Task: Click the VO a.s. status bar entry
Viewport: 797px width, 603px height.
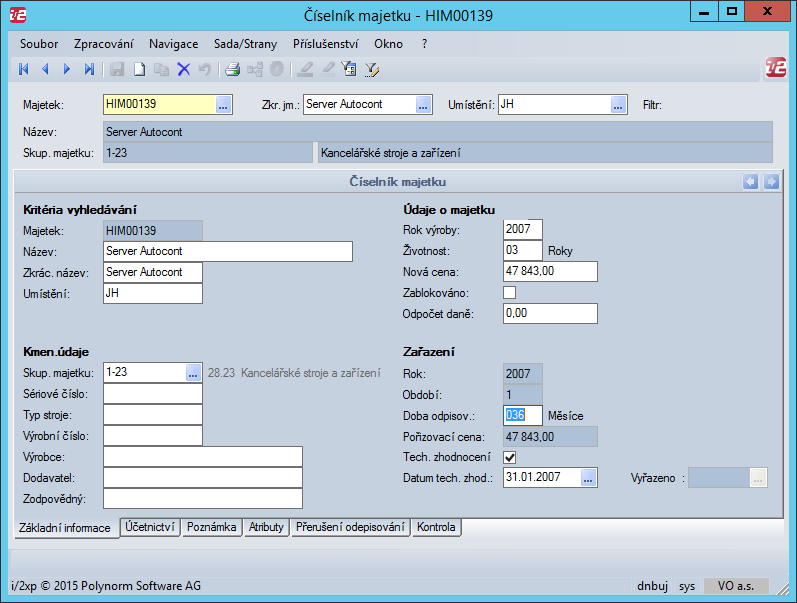Action: pyautogui.click(x=735, y=586)
